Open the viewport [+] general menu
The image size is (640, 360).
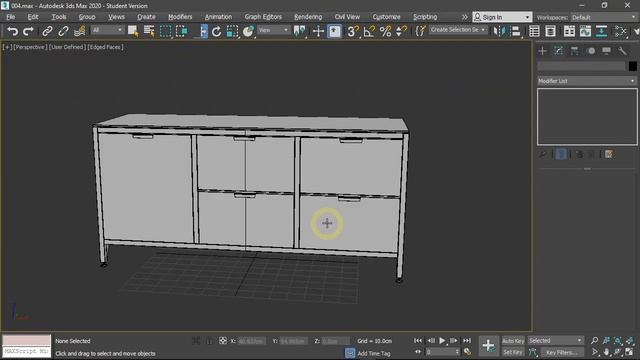[x=7, y=47]
